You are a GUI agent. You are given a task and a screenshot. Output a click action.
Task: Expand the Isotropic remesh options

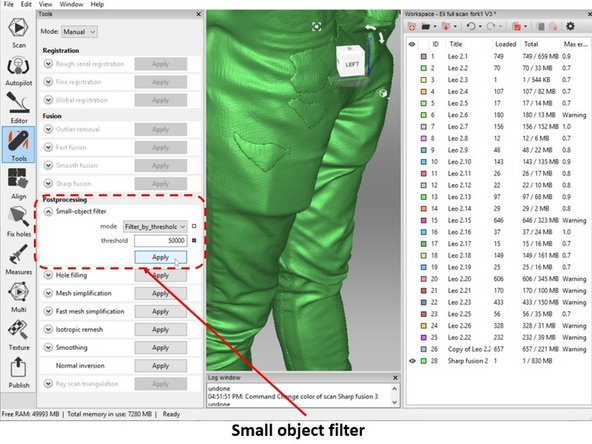tap(48, 329)
